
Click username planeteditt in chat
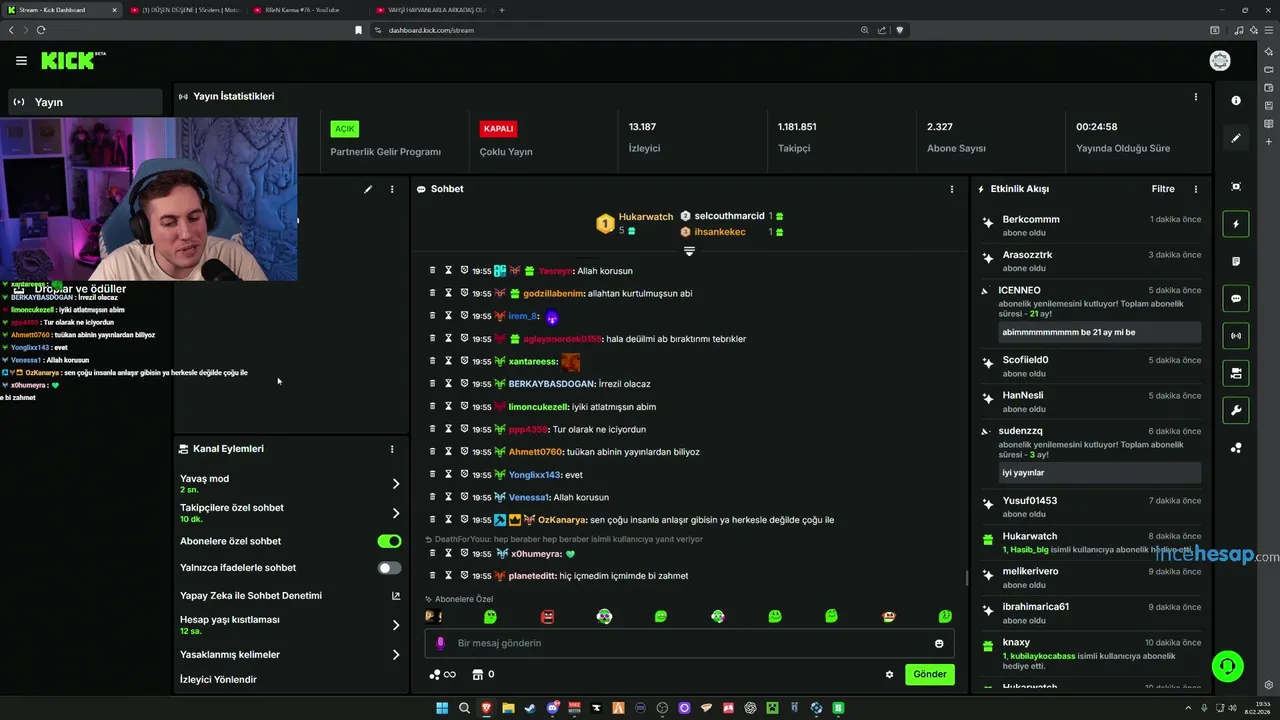[531, 576]
